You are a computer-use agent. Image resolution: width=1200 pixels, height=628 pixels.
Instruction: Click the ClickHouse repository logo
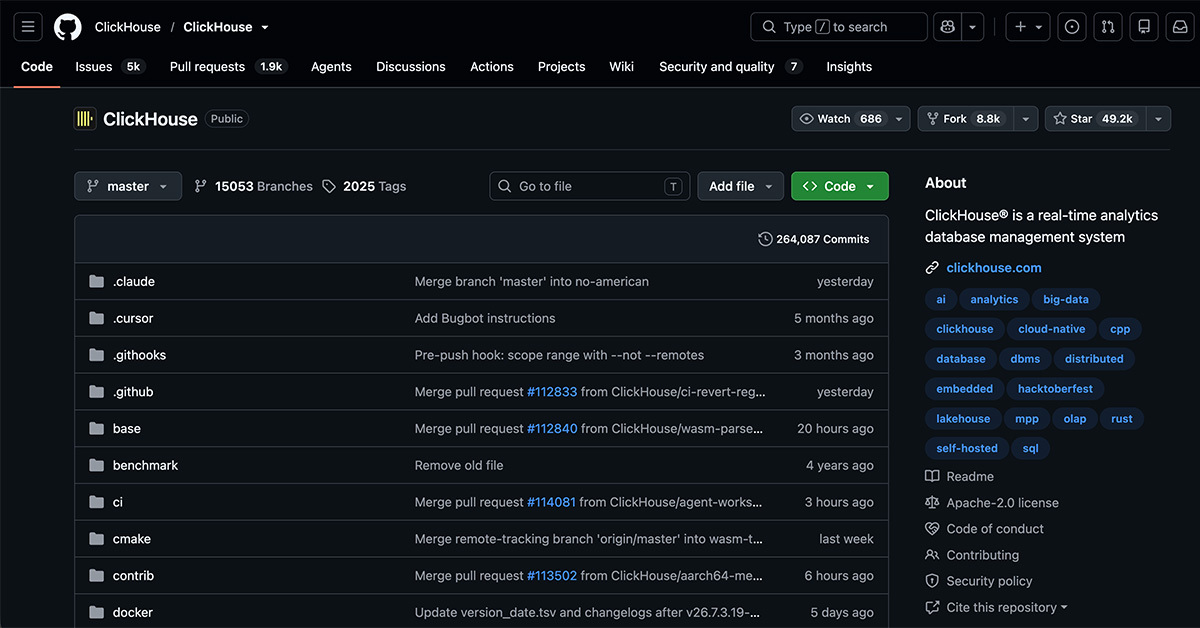pyautogui.click(x=85, y=119)
